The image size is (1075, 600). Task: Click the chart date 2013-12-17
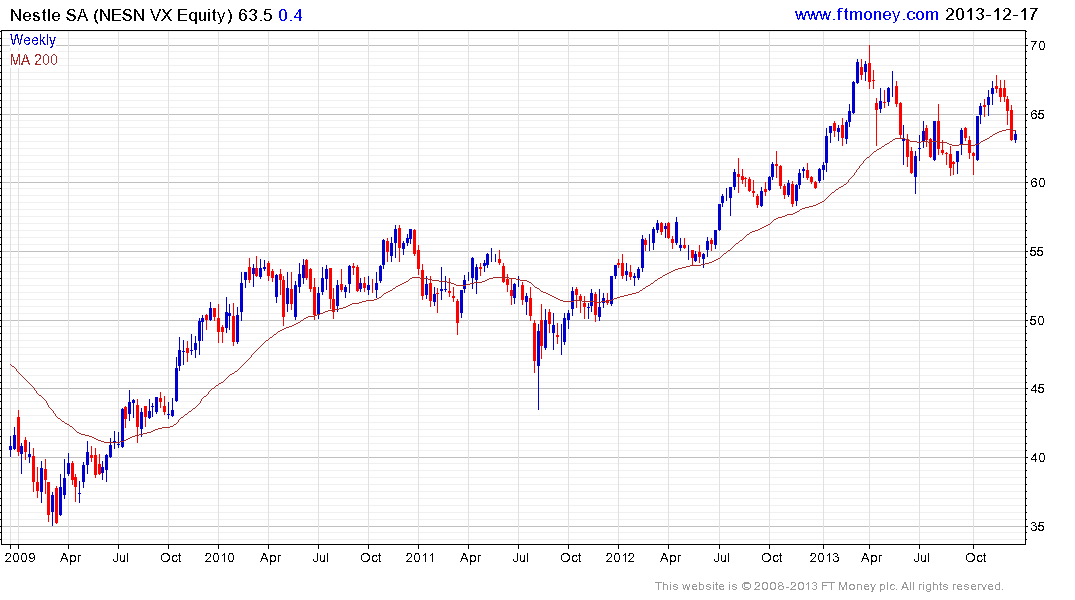click(x=991, y=14)
